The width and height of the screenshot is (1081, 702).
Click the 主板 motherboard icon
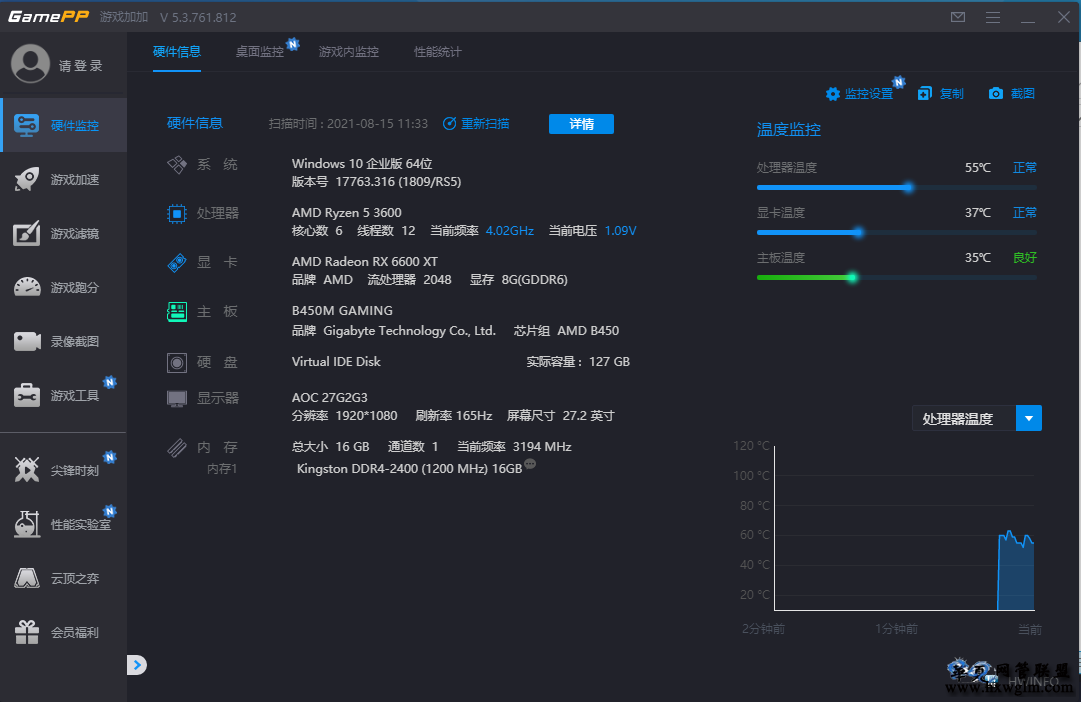[x=177, y=312]
